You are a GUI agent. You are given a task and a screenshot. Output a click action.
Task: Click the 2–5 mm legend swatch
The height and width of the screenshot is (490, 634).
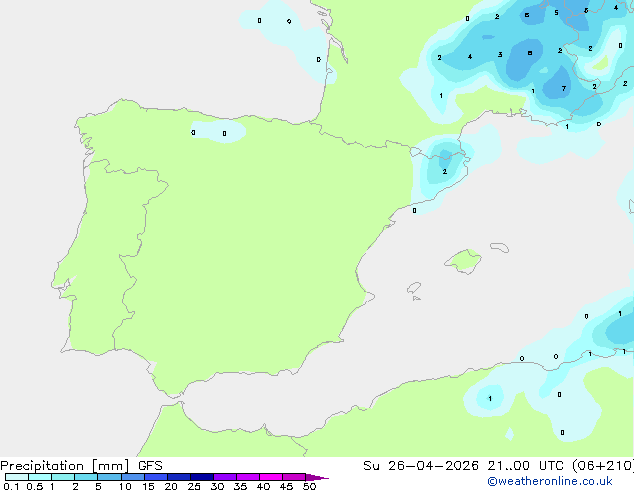coord(86,477)
